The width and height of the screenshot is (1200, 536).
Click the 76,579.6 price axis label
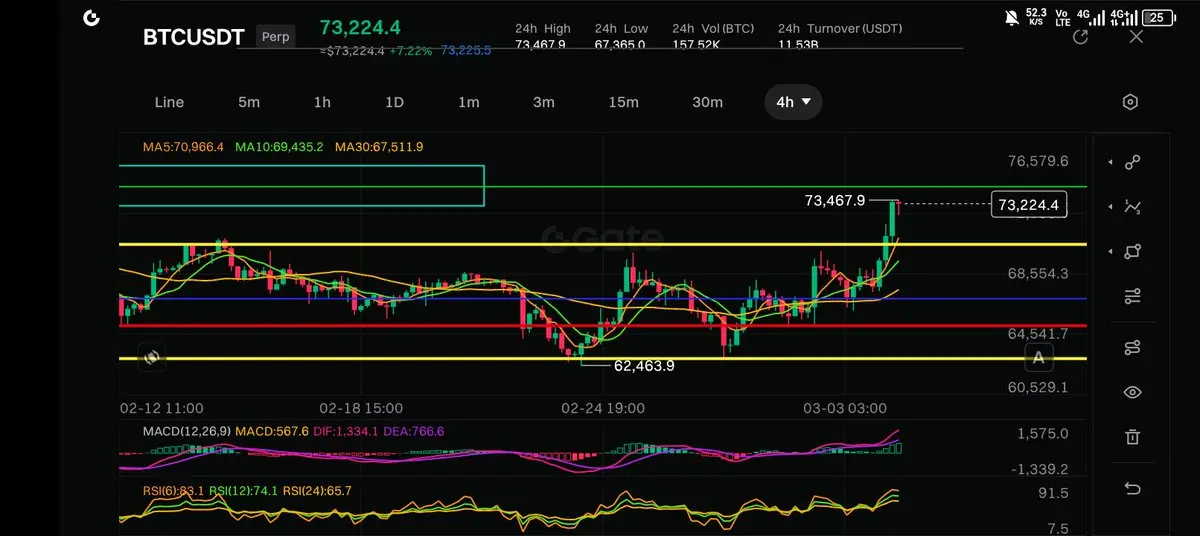coord(1038,161)
